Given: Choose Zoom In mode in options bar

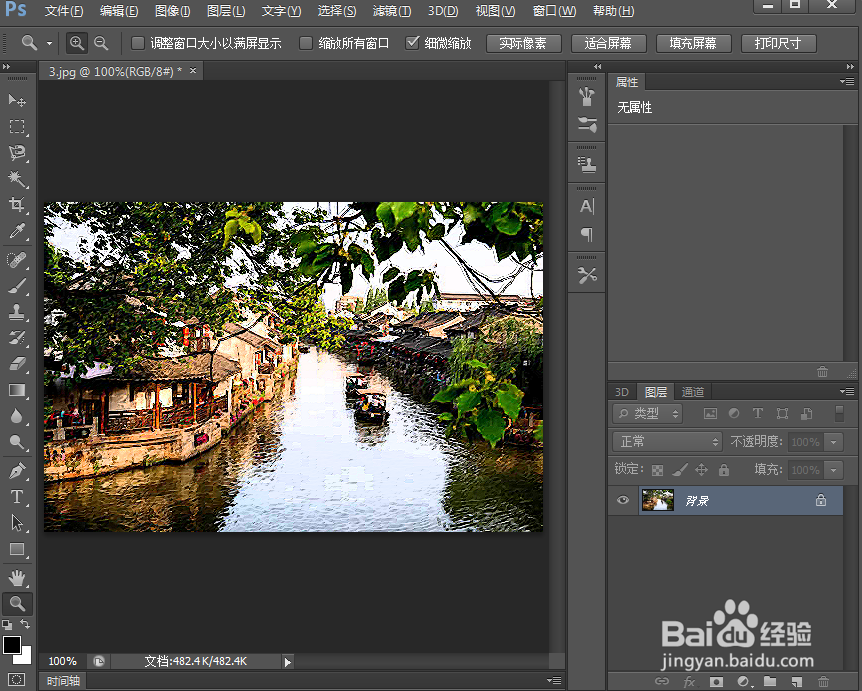Looking at the screenshot, I should pyautogui.click(x=76, y=43).
